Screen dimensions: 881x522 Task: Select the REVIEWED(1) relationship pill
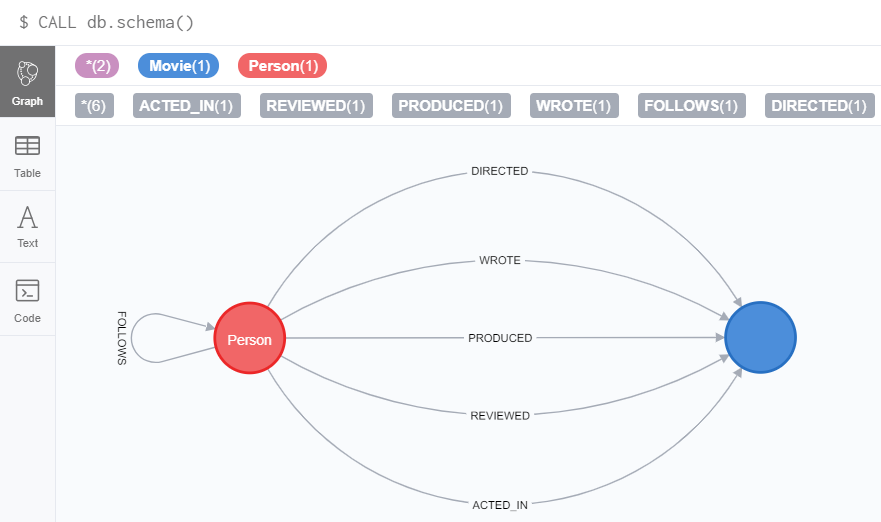coord(316,106)
